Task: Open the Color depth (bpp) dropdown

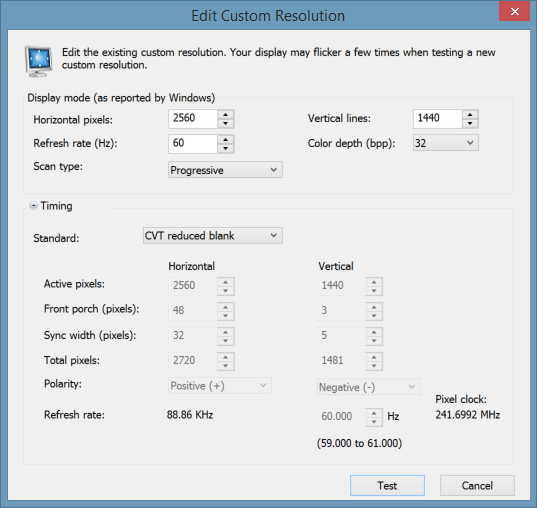Action: pos(446,143)
